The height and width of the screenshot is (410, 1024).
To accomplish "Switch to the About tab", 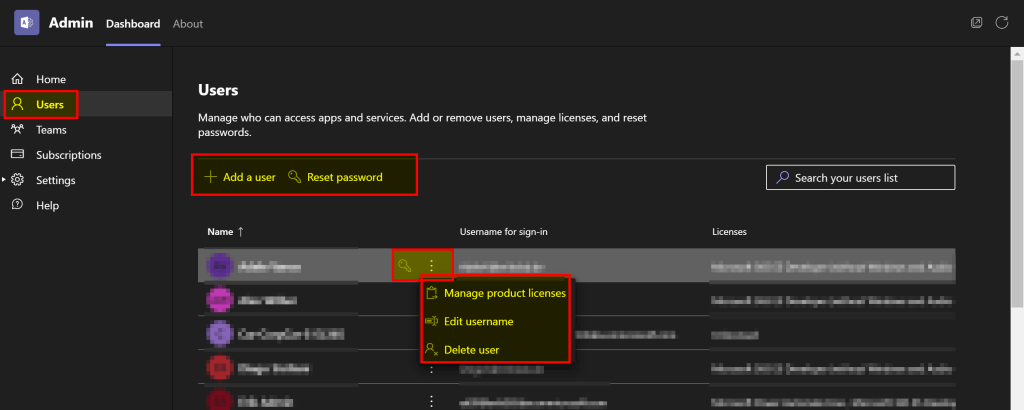I will click(187, 23).
